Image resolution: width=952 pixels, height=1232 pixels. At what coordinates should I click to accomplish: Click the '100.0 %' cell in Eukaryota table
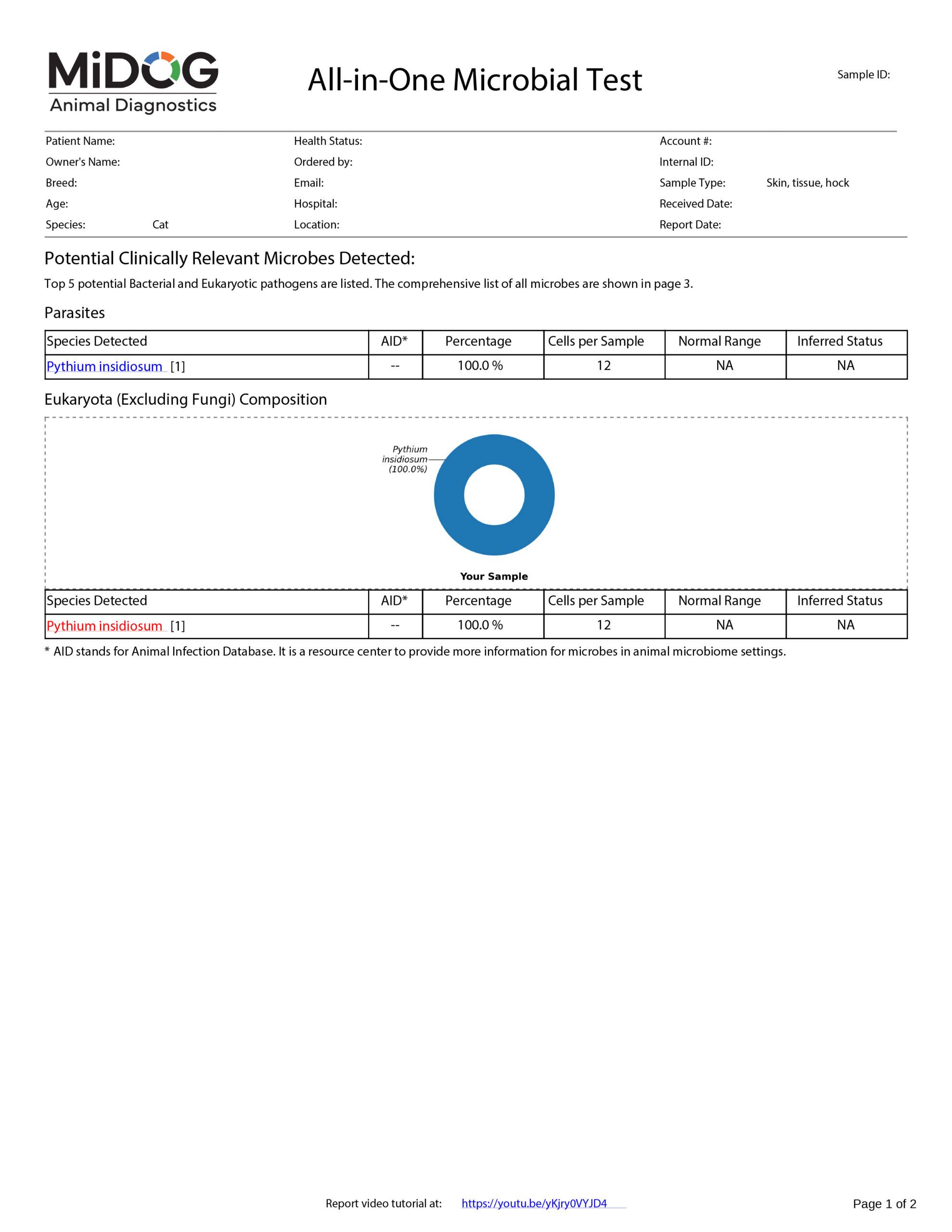pos(480,625)
